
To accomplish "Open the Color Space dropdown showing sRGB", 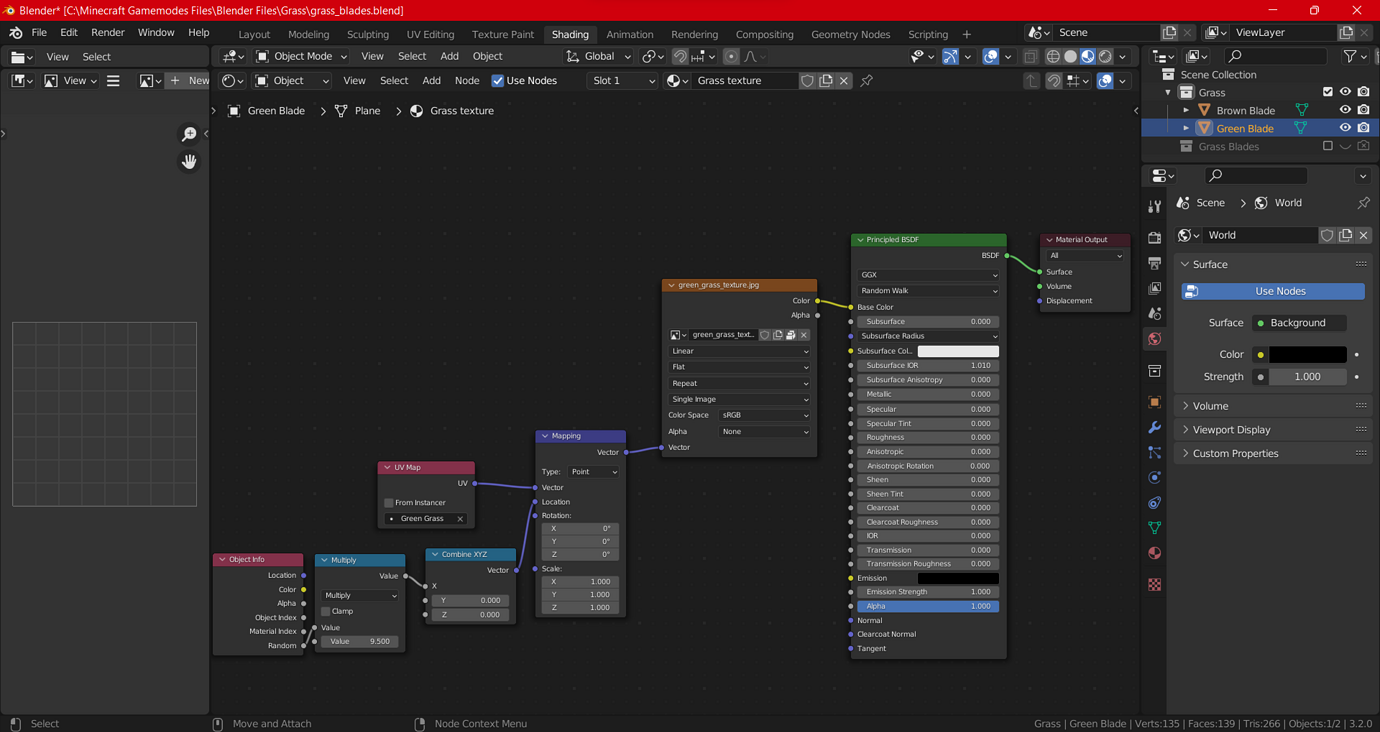I will click(764, 415).
